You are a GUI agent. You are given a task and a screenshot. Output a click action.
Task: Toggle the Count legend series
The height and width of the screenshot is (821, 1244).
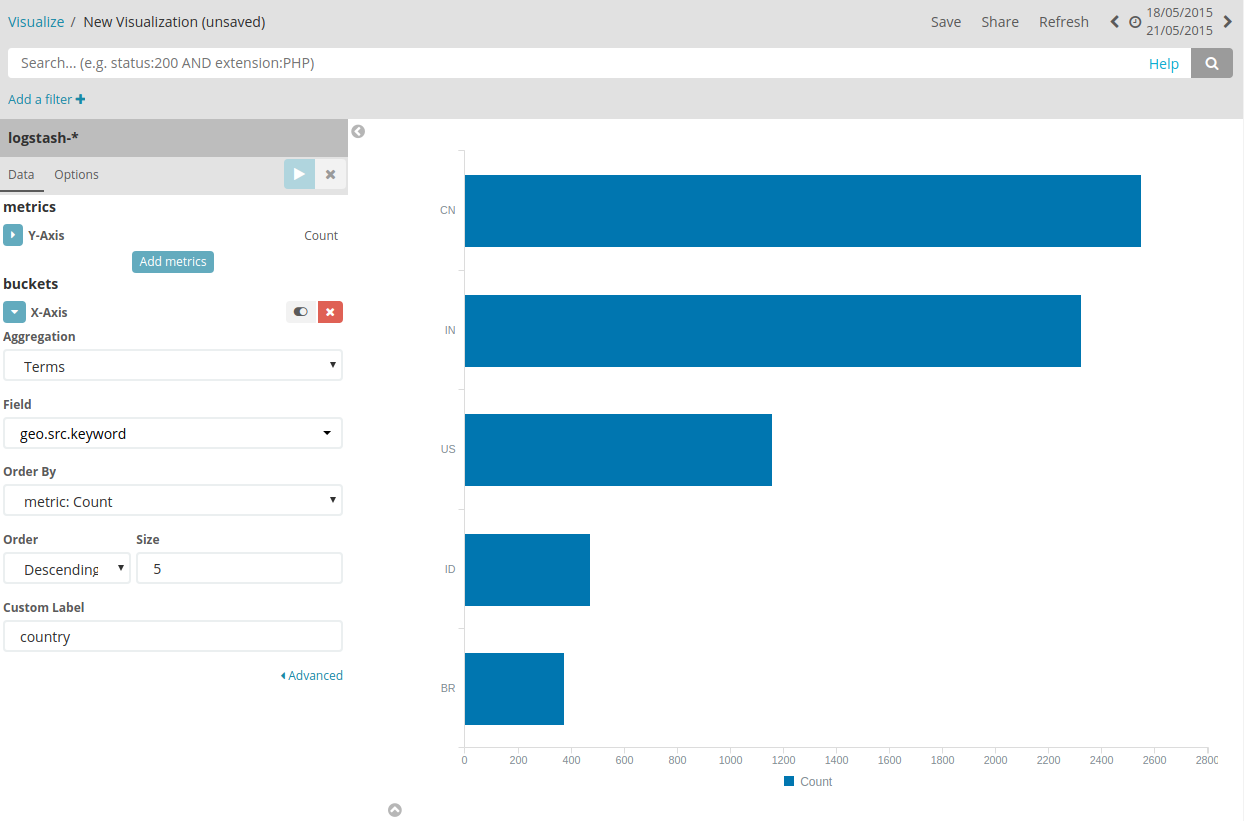pos(808,782)
